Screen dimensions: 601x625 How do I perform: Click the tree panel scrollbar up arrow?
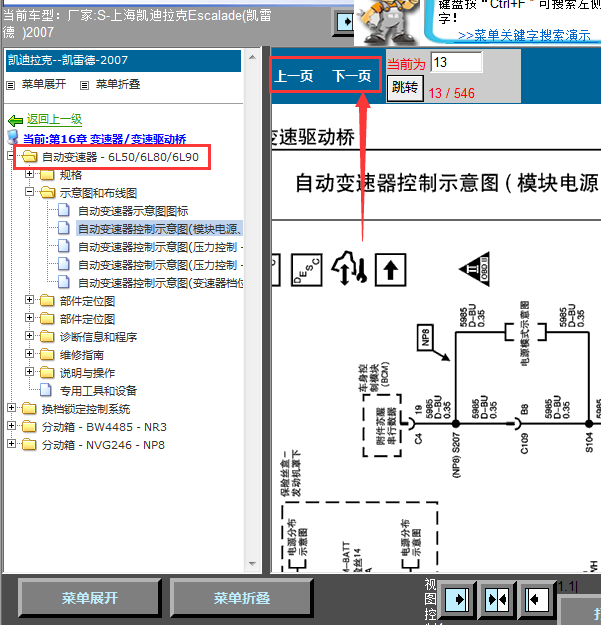coord(252,57)
